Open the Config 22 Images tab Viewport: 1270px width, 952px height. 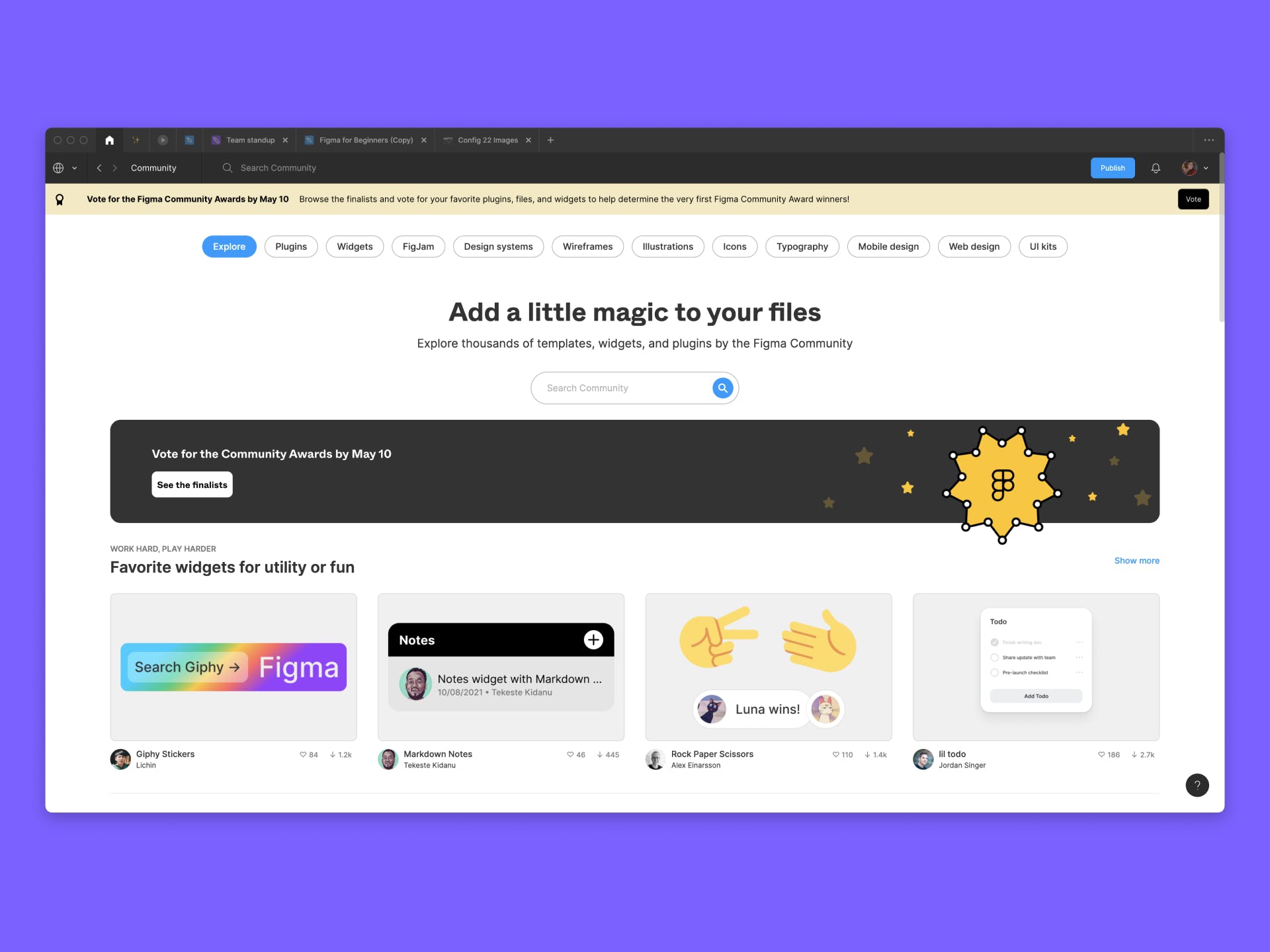[486, 139]
